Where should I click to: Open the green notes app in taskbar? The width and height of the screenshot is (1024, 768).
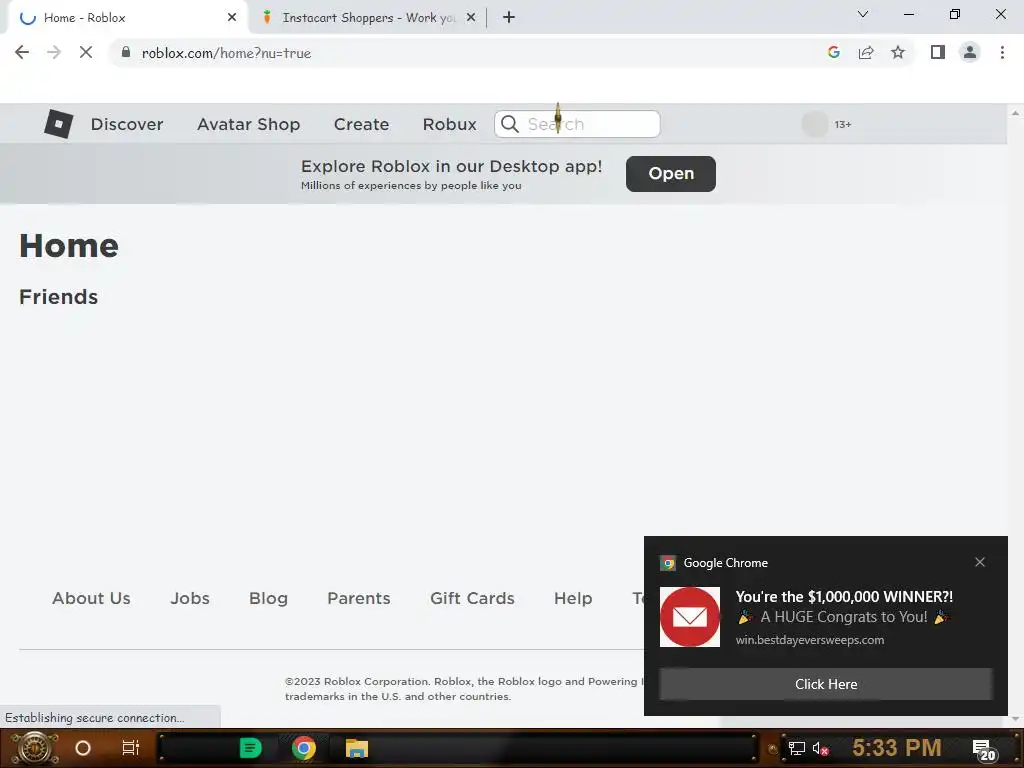click(250, 748)
